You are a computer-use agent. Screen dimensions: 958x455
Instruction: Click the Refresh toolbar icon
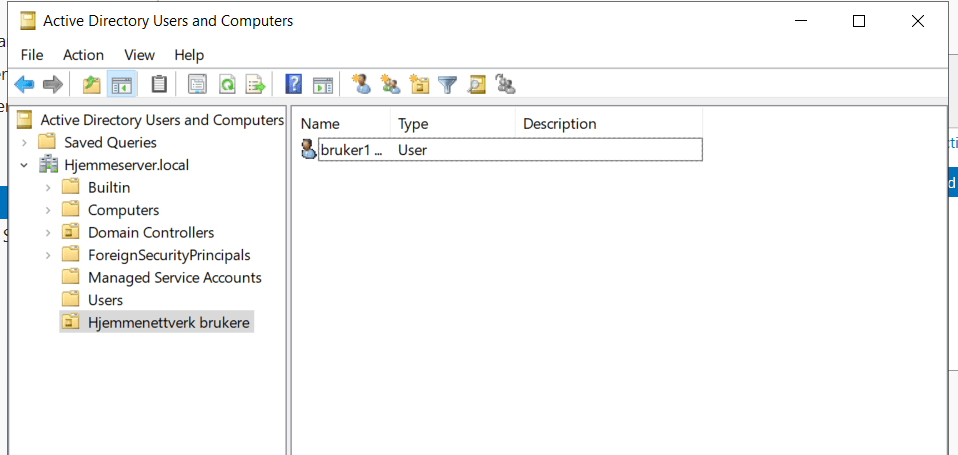point(227,85)
